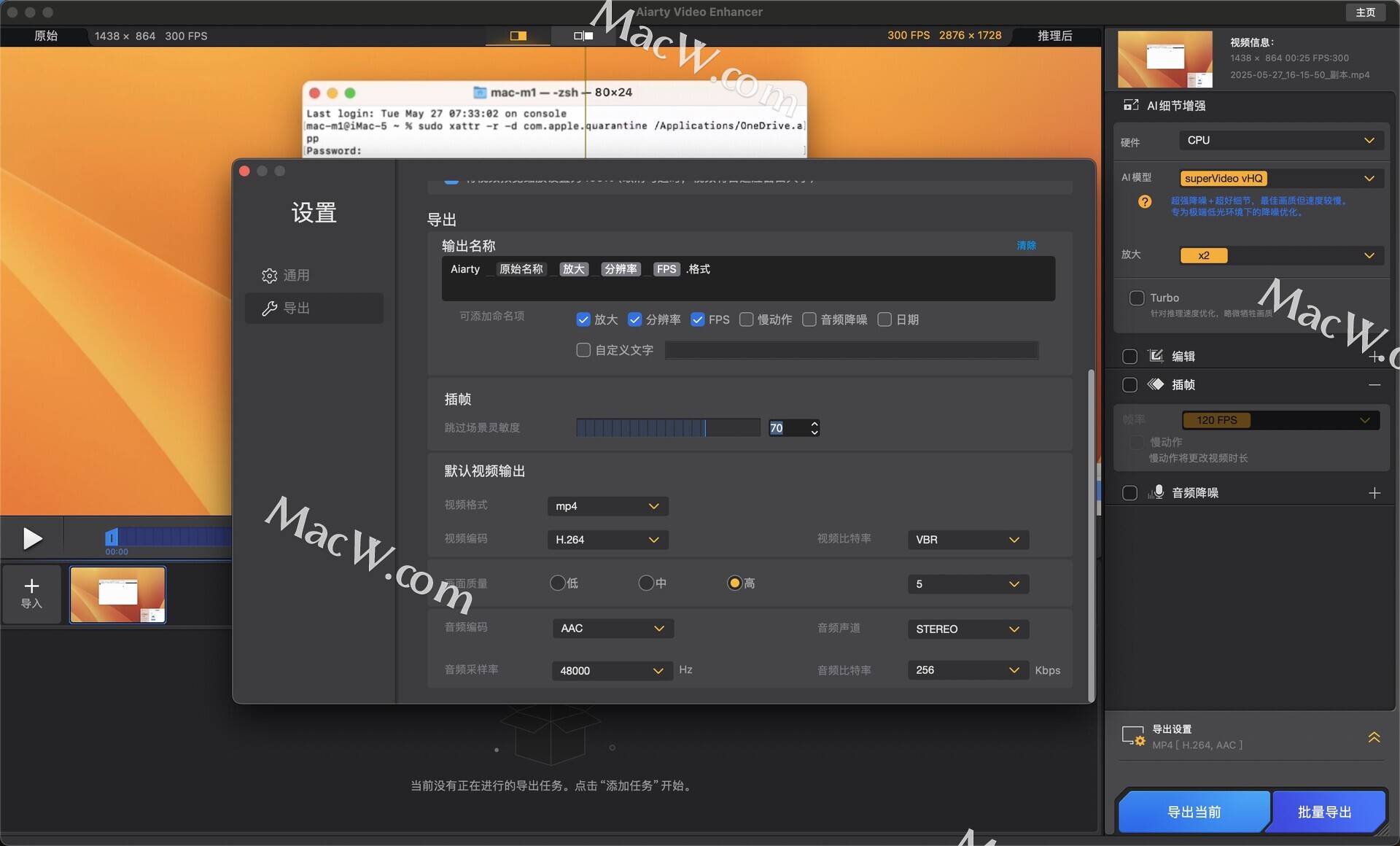Switch to split-pane comparison view icon
The width and height of the screenshot is (1400, 846).
583,36
